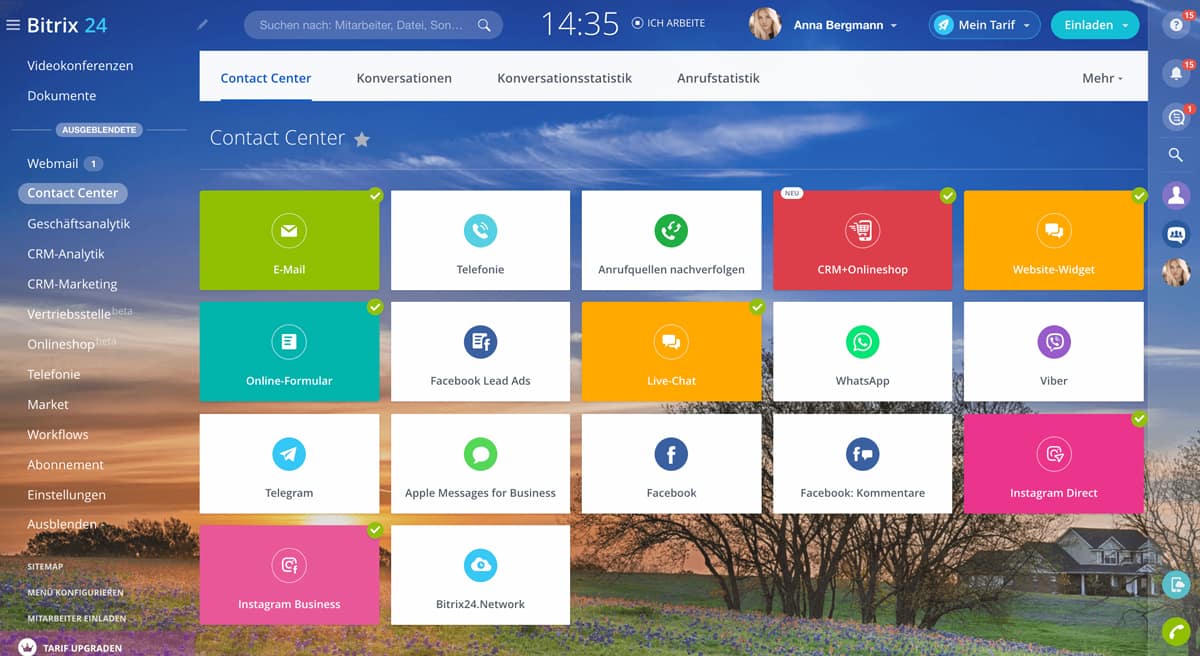Click the green phone call button icon

pos(1176,631)
